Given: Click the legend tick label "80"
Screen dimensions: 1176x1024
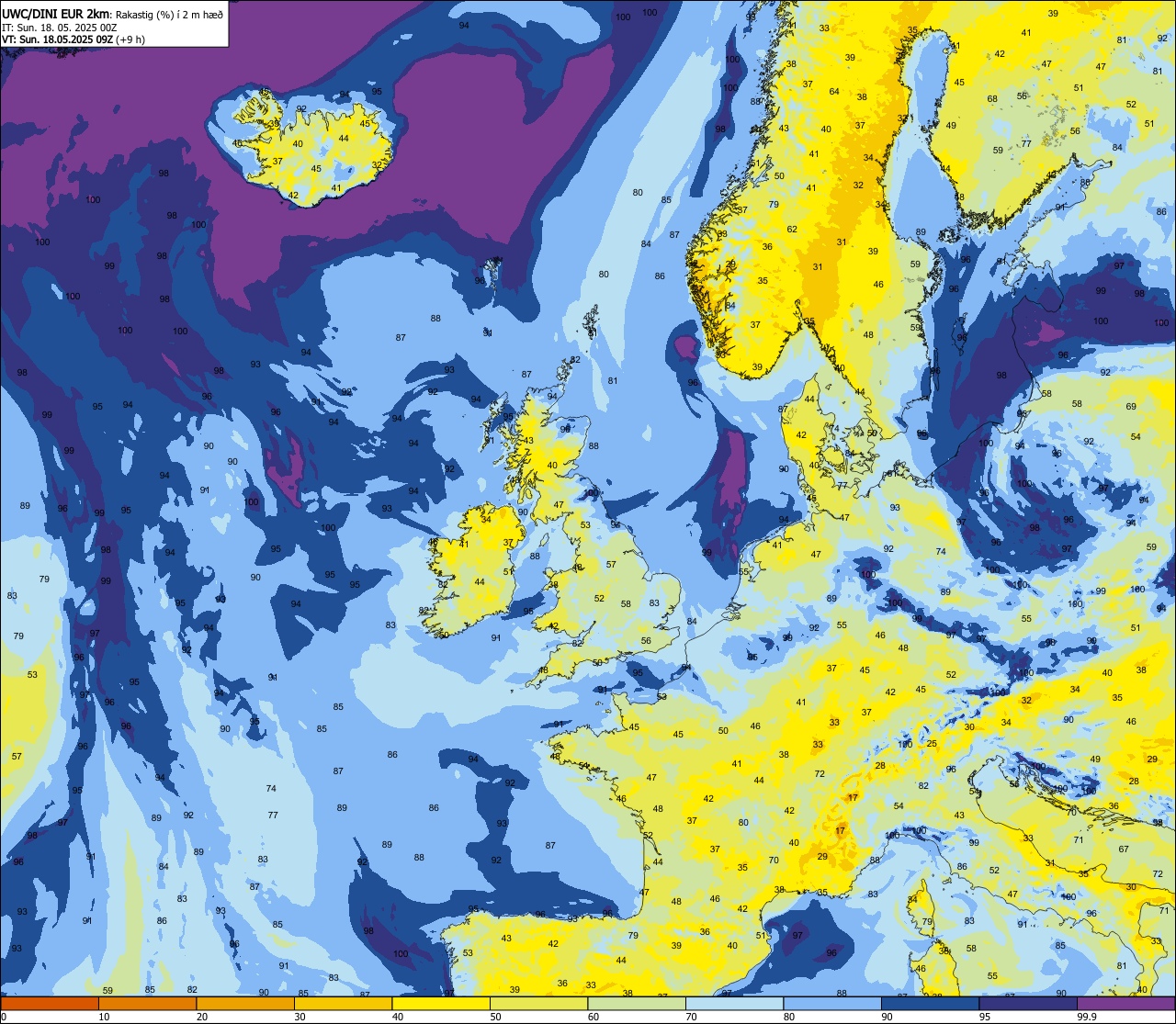Looking at the screenshot, I should coord(789,1017).
